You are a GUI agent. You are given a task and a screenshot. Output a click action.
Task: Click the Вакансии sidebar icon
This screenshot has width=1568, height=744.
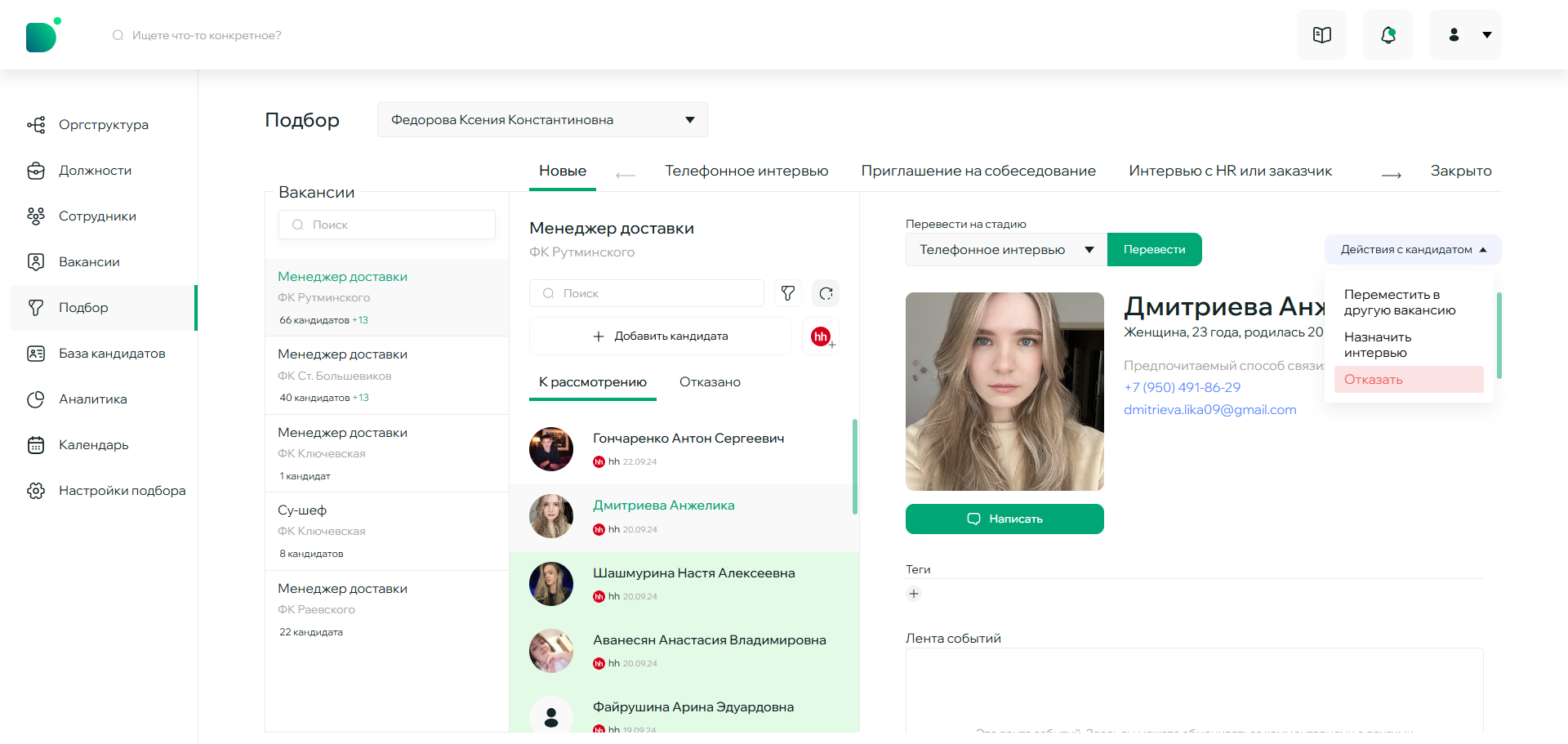click(x=36, y=262)
